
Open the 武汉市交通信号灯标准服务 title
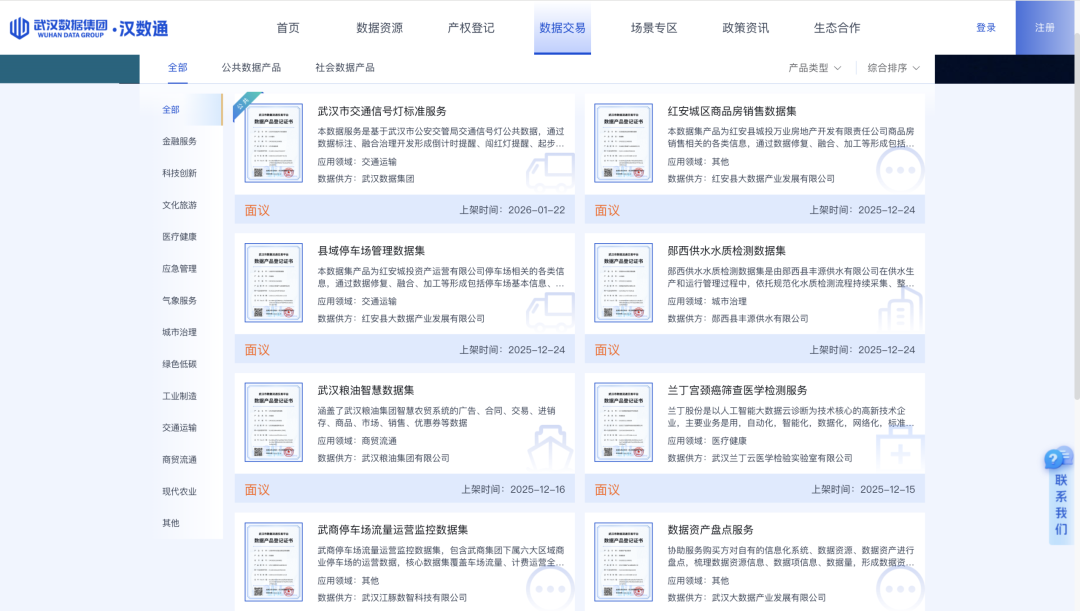tap(382, 111)
